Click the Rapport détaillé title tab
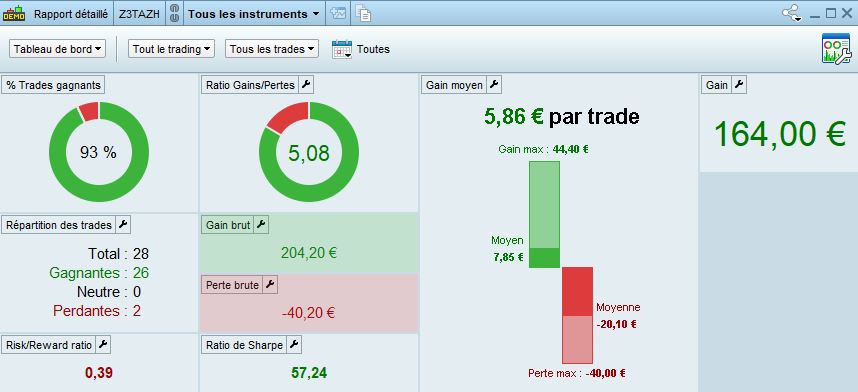The height and width of the screenshot is (392, 858). pos(71,14)
